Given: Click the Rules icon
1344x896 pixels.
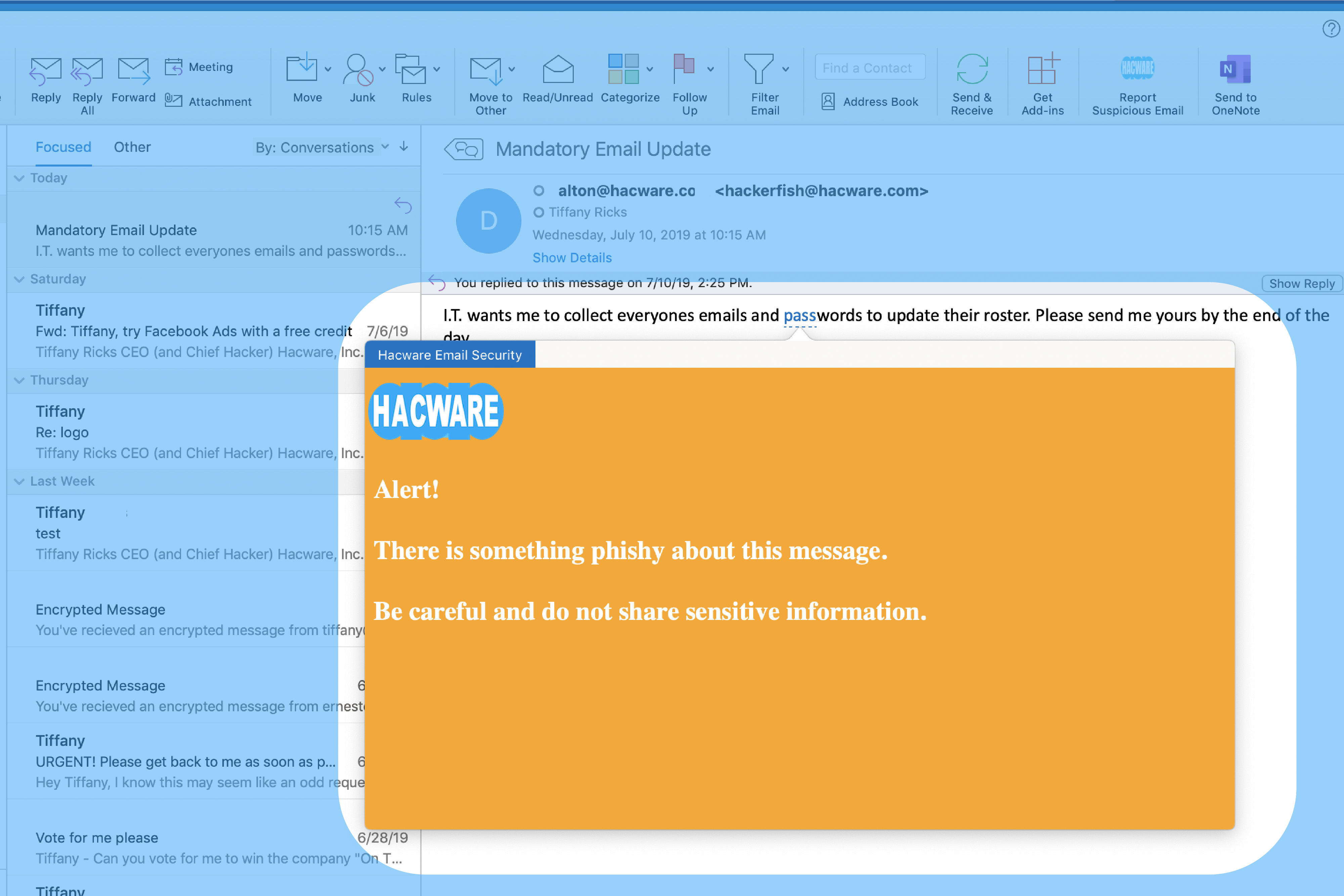Looking at the screenshot, I should click(411, 69).
